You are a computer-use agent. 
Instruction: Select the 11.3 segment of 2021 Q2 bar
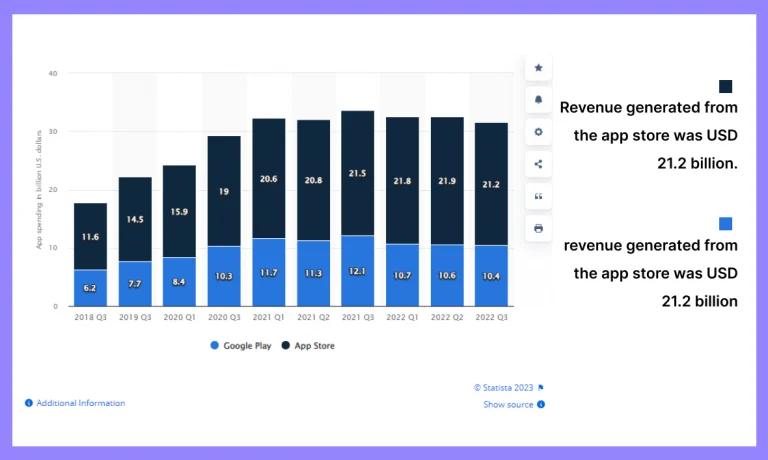pyautogui.click(x=313, y=273)
